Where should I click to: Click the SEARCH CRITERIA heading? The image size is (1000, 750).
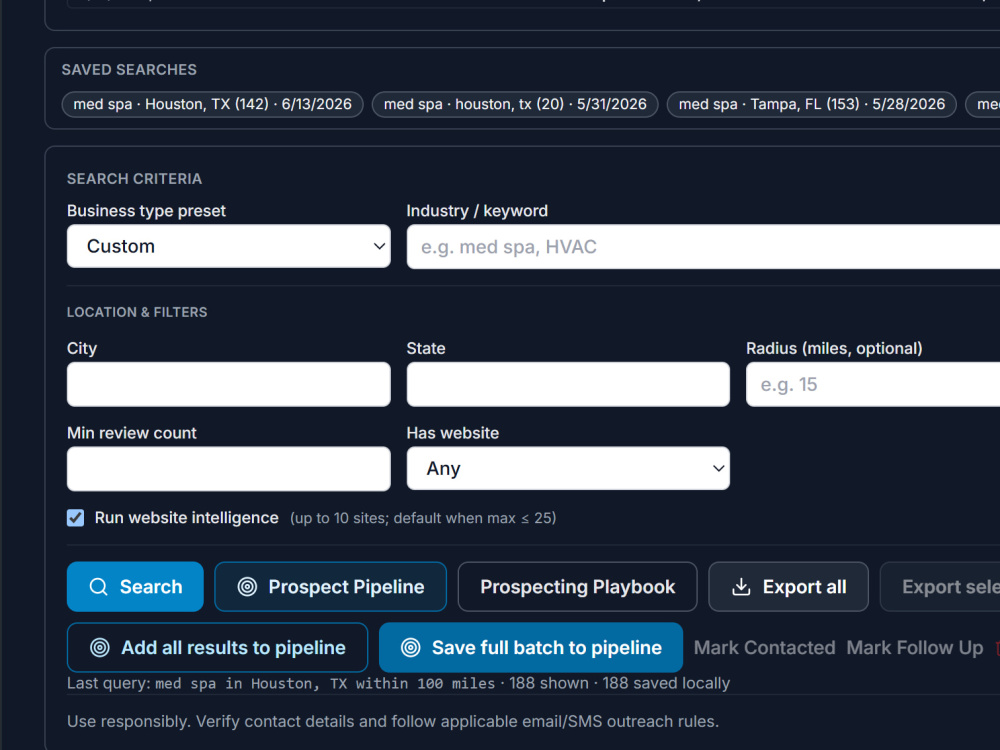(x=134, y=179)
